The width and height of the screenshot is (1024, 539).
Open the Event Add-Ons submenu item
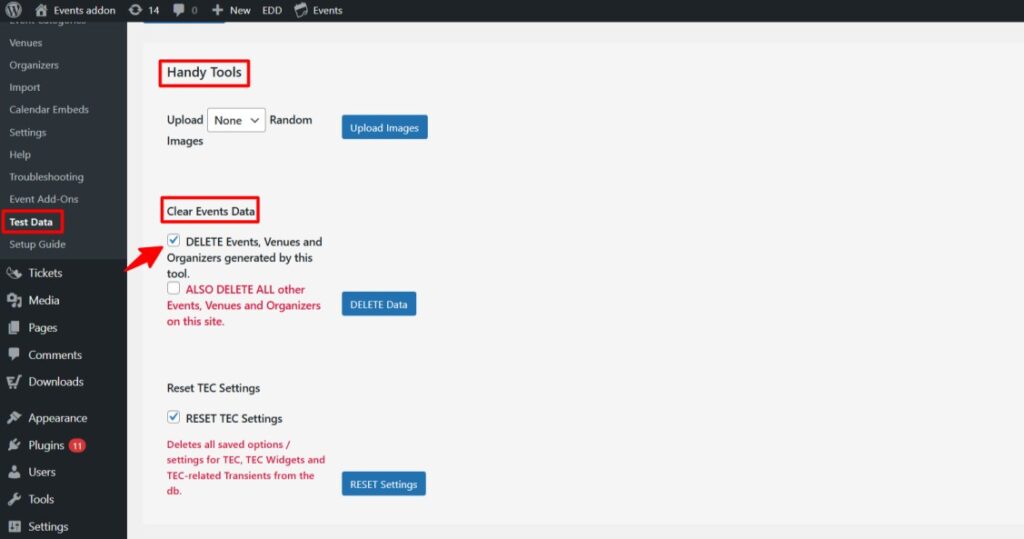click(44, 199)
